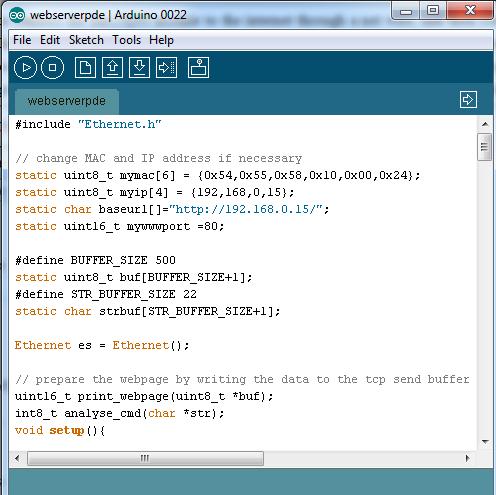Click the horizontal scrollbar left arrow
496x495 pixels.
click(x=17, y=458)
